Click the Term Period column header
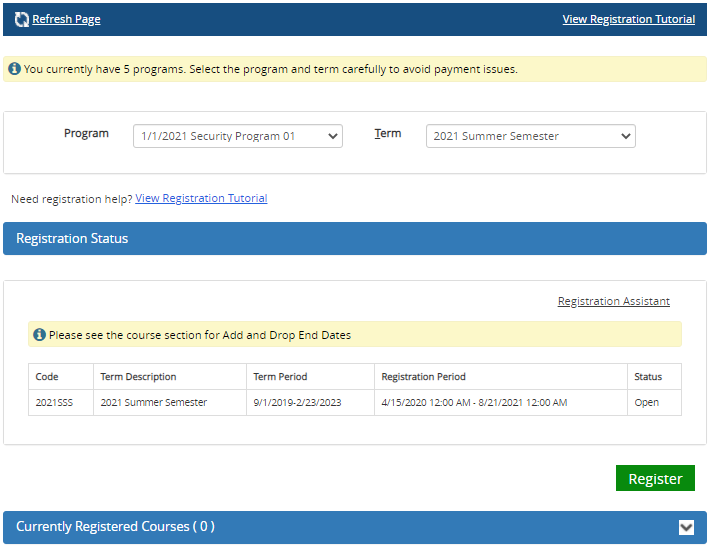 (280, 377)
